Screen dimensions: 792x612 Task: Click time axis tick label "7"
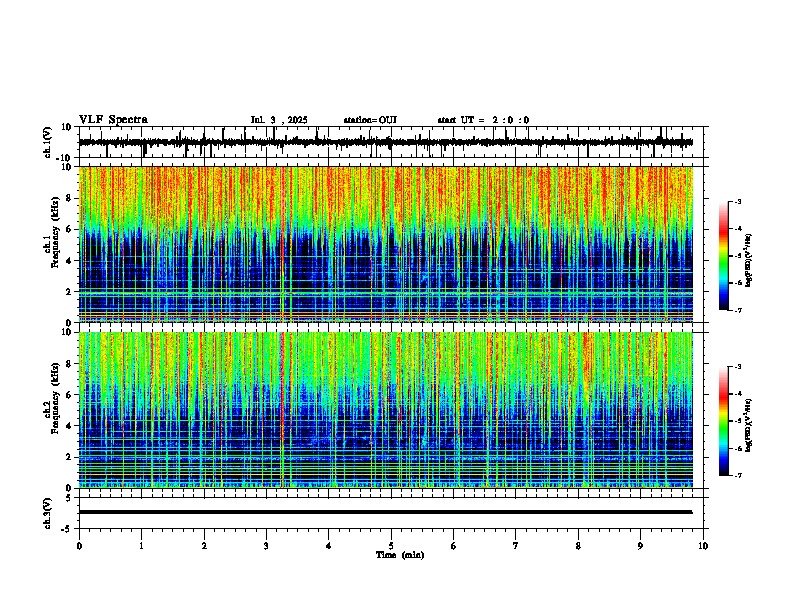516,546
